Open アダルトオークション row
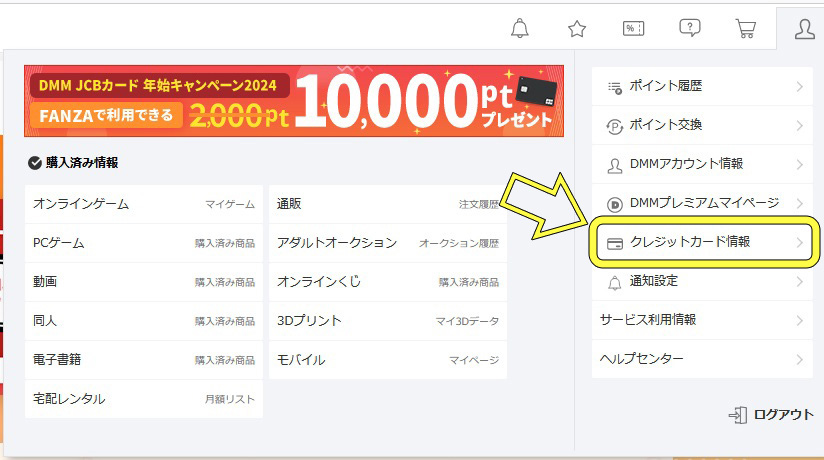 click(x=388, y=243)
